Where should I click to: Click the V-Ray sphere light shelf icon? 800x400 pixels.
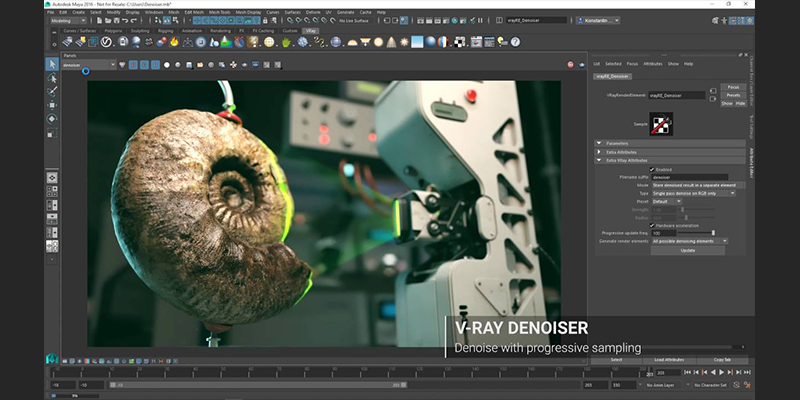click(x=378, y=42)
